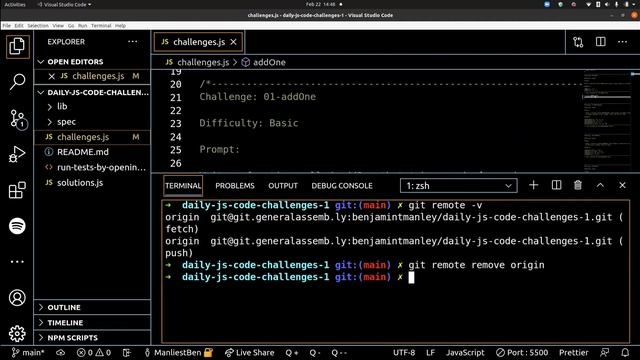The height and width of the screenshot is (360, 640).
Task: Close the terminal panel
Action: pos(622,185)
